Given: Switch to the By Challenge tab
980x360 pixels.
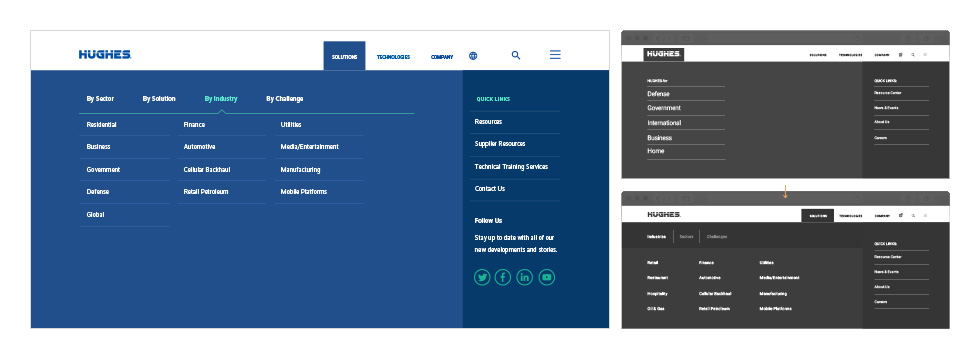Looking at the screenshot, I should pyautogui.click(x=284, y=99).
